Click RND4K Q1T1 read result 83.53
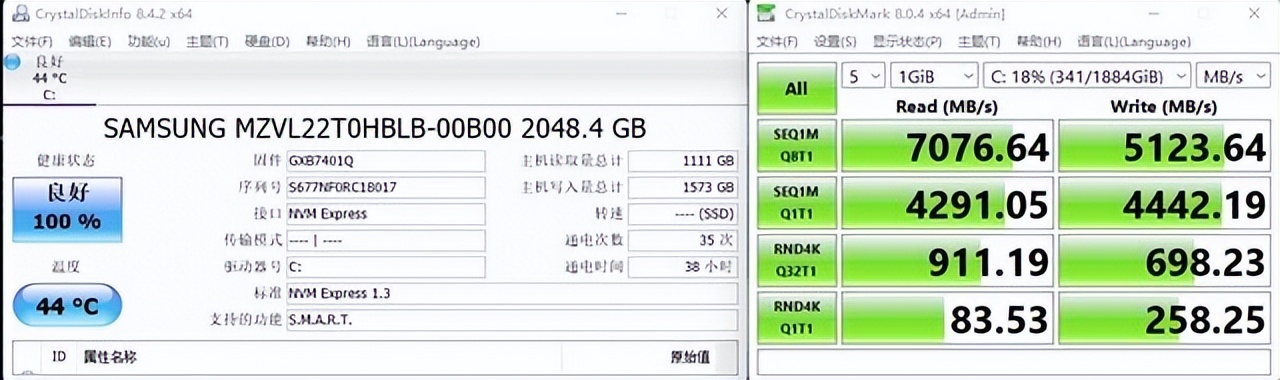 tap(948, 318)
